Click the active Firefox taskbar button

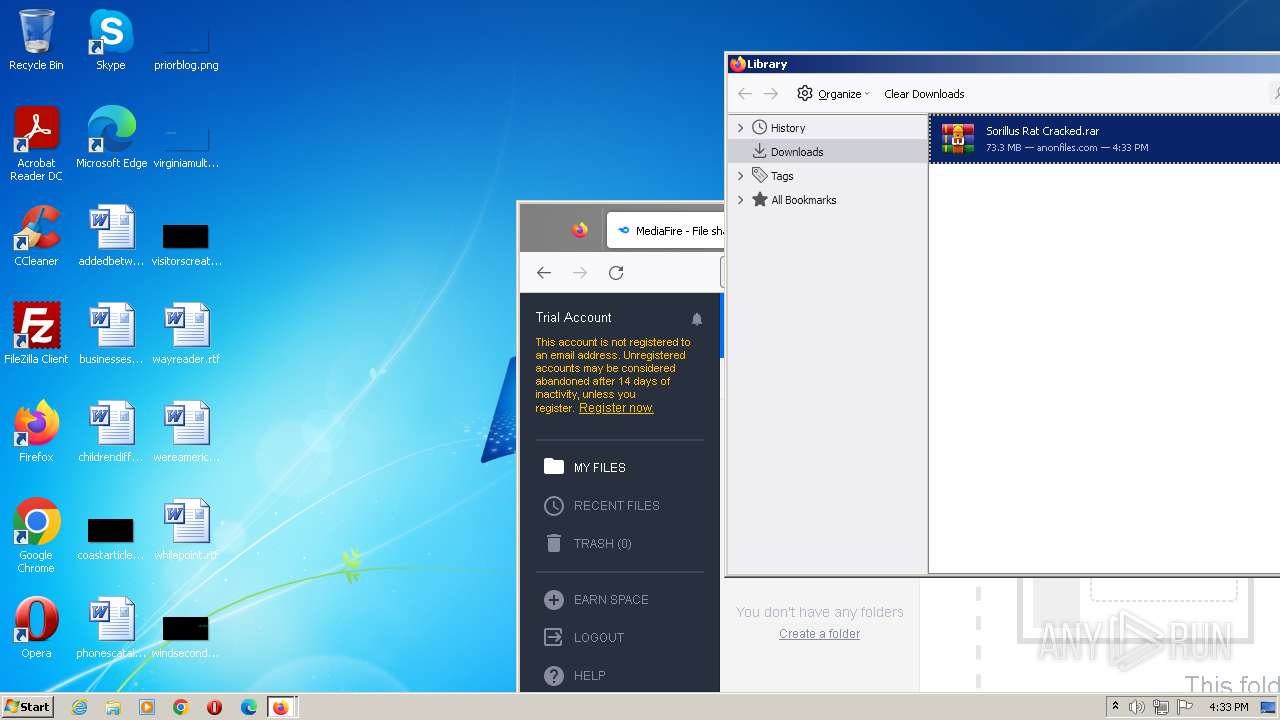[x=282, y=707]
